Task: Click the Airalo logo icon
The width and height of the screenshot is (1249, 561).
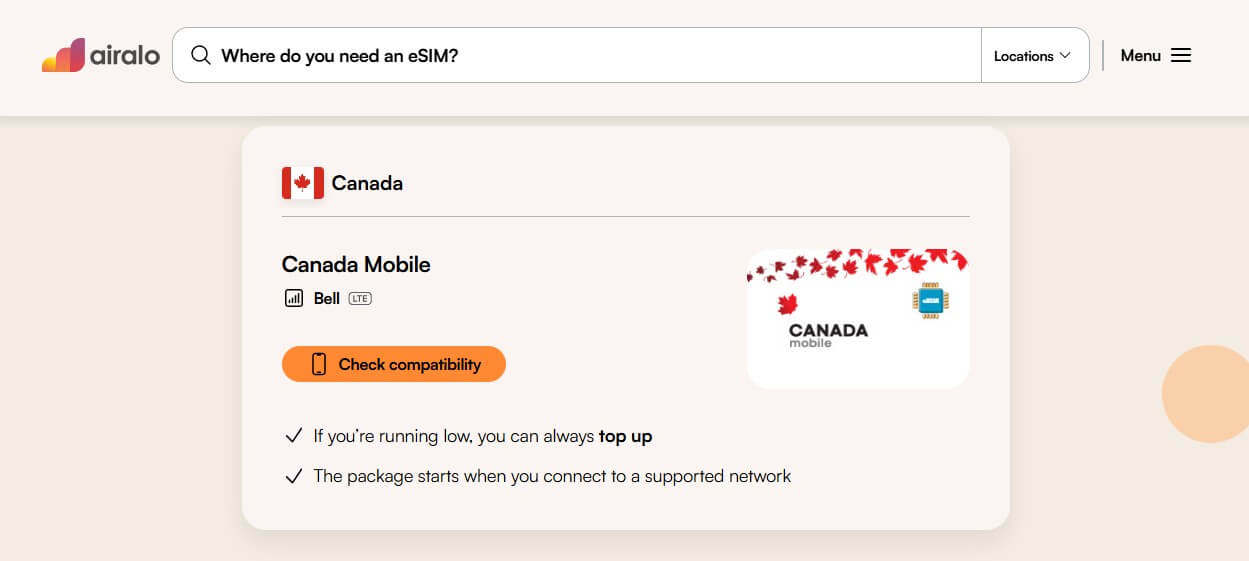Action: (63, 55)
